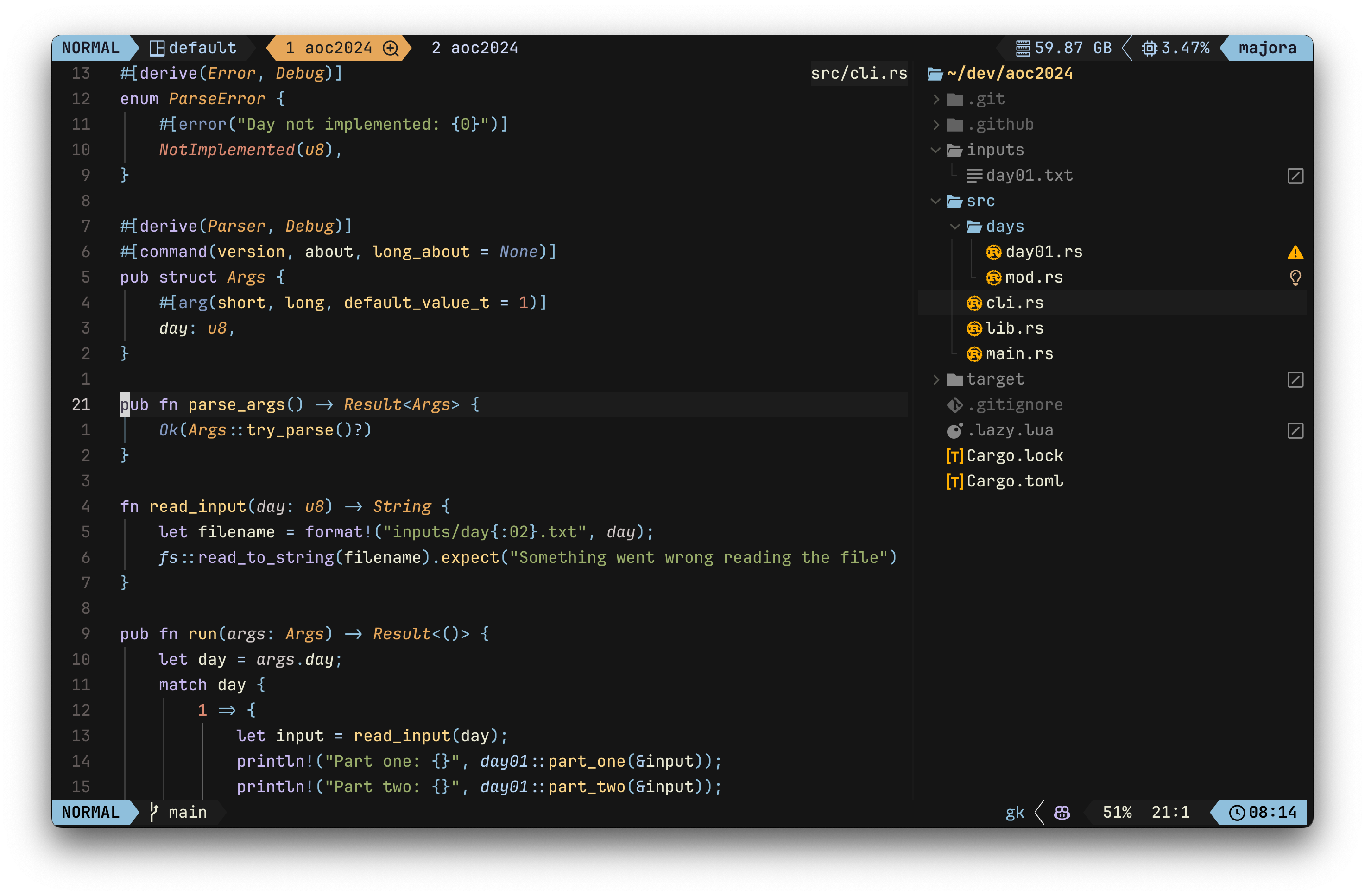Open Cargo.toml in the file tree
The image size is (1365, 896).
[1015, 481]
